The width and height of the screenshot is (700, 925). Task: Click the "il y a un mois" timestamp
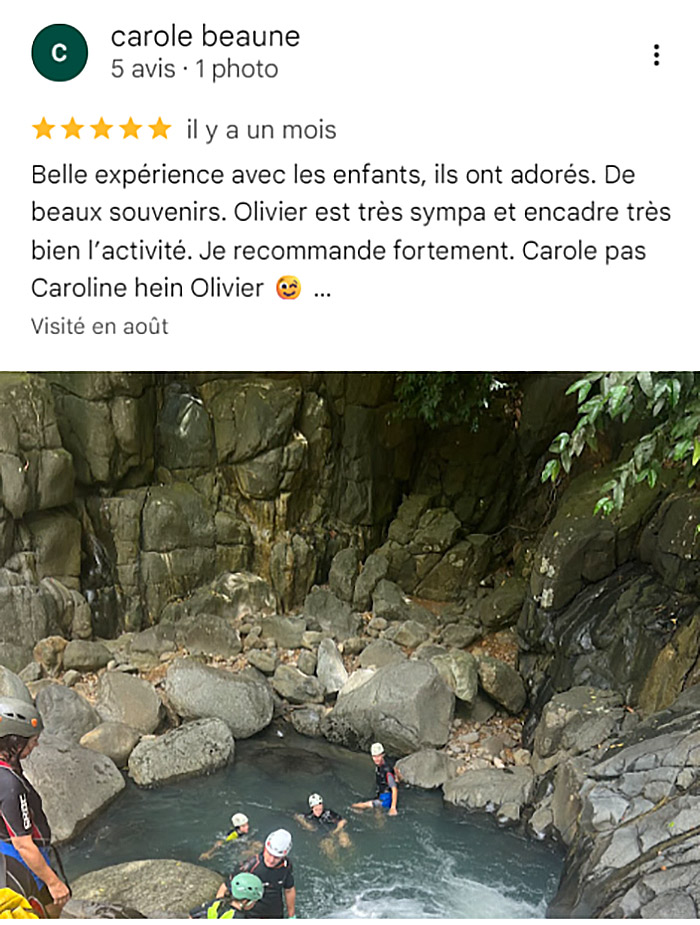tap(261, 130)
